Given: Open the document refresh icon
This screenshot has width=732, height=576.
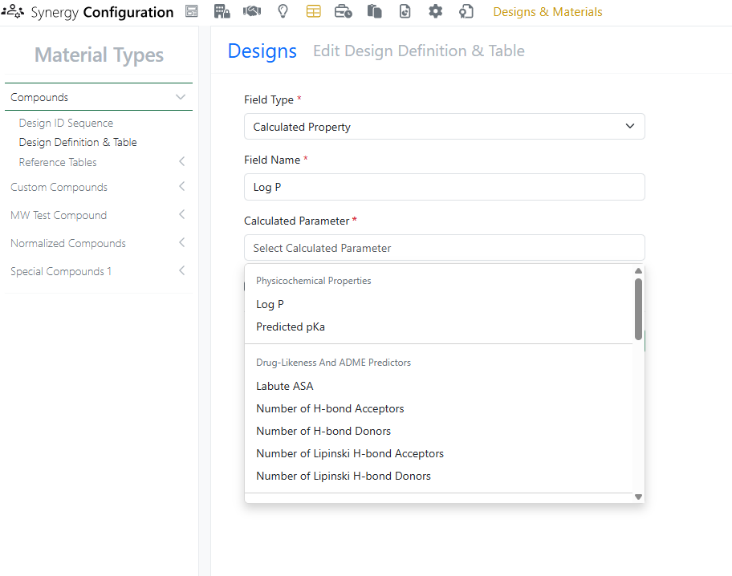Looking at the screenshot, I should (x=405, y=11).
